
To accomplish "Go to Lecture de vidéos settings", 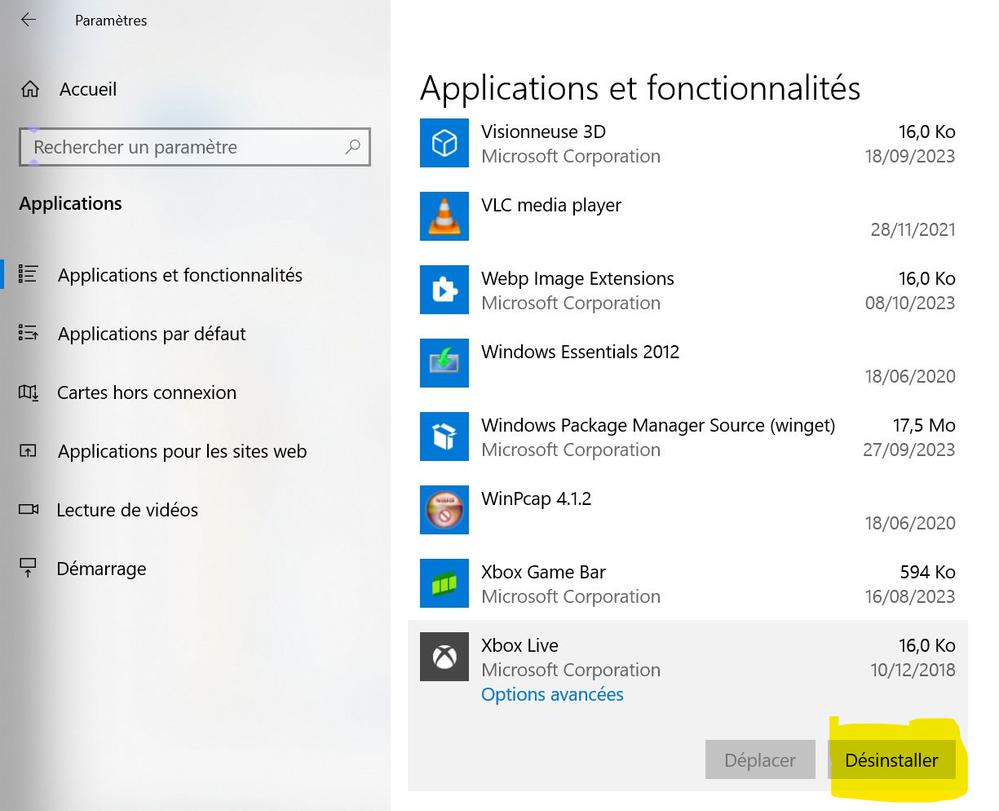I will [x=127, y=510].
